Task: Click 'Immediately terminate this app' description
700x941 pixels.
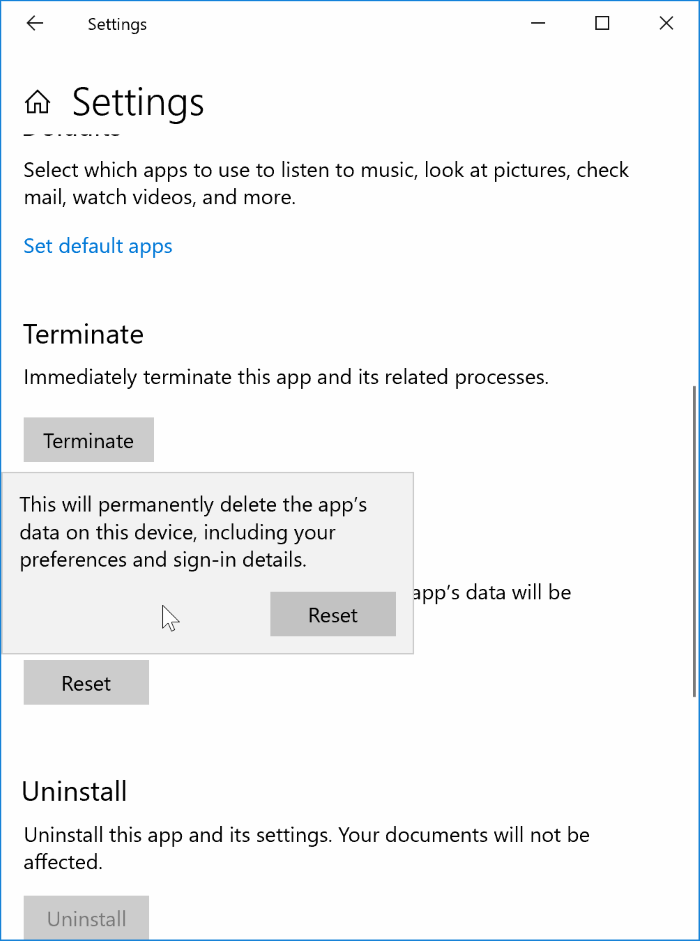Action: [x=286, y=377]
